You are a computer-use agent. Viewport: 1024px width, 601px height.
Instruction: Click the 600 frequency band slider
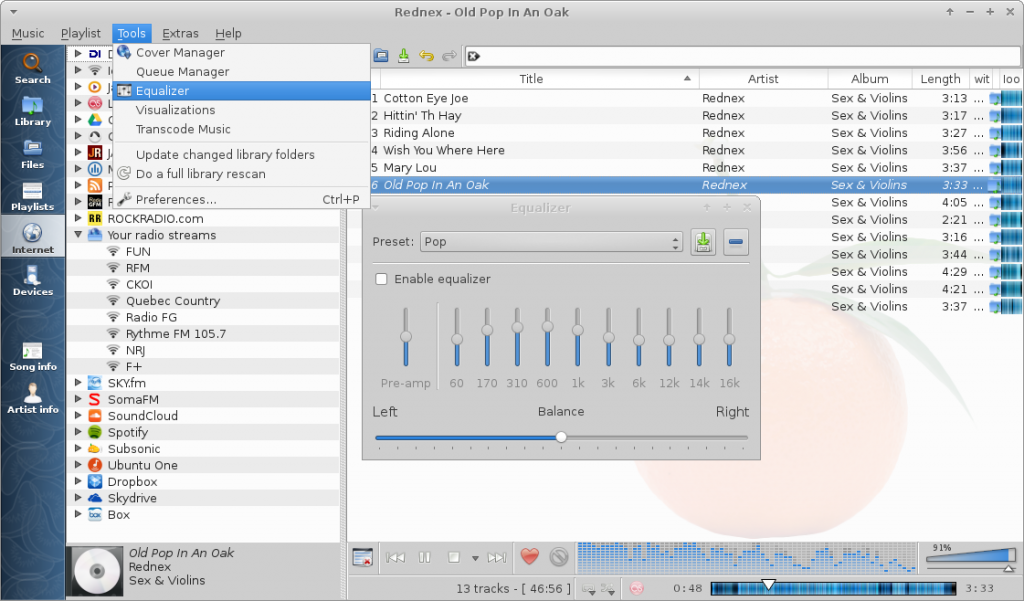point(547,337)
